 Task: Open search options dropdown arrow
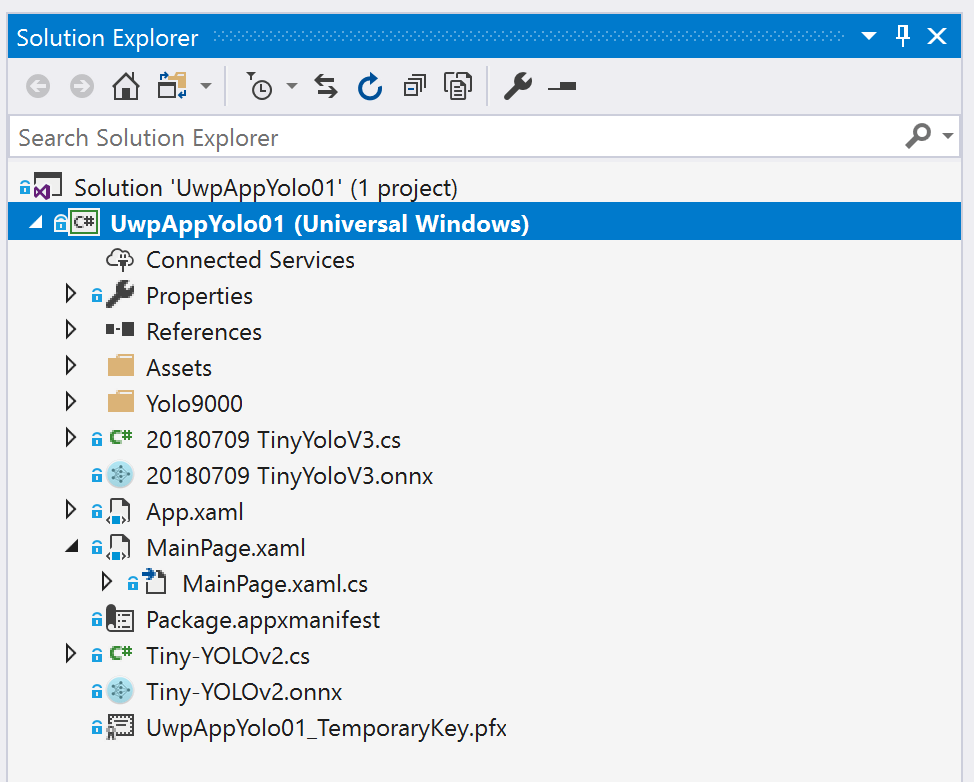pyautogui.click(x=948, y=137)
